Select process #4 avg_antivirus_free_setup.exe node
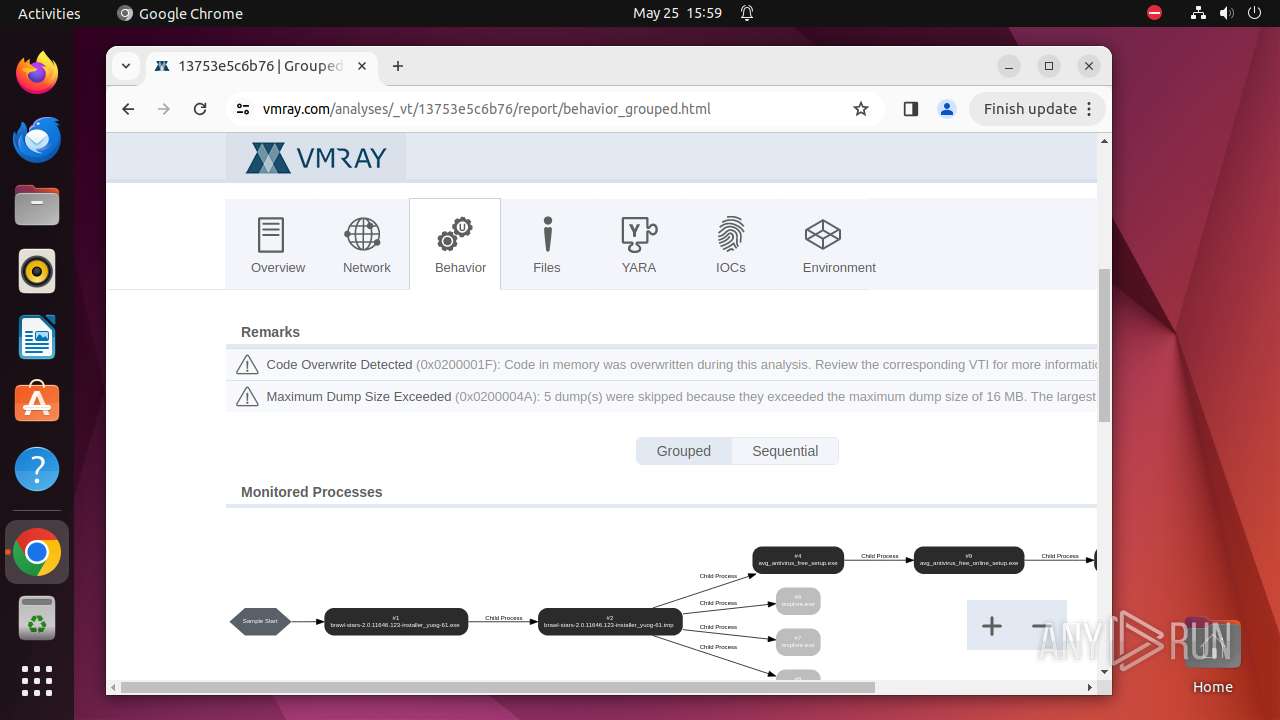Viewport: 1280px width, 720px height. point(798,560)
